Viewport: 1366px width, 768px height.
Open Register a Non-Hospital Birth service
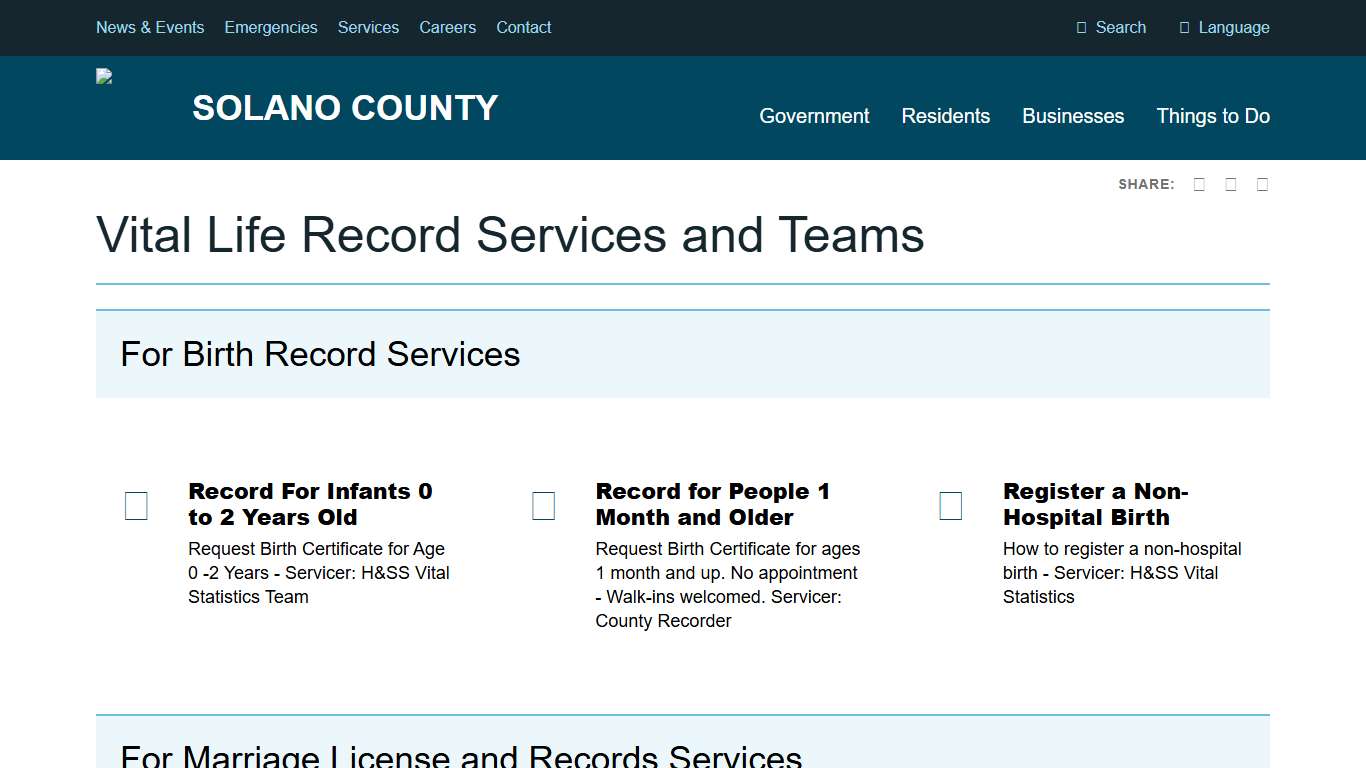click(1095, 504)
